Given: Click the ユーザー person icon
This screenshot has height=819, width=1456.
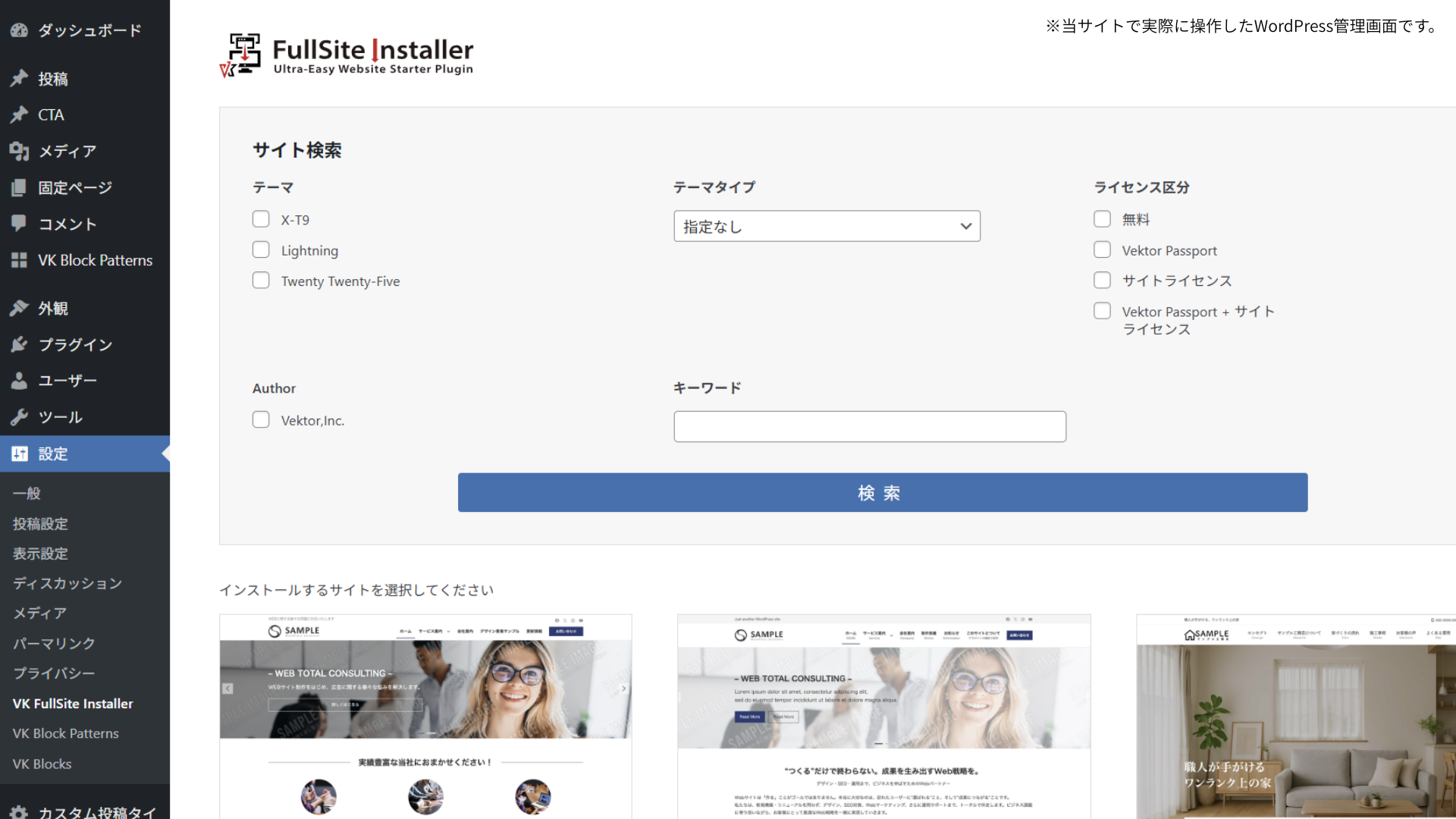Looking at the screenshot, I should [19, 381].
